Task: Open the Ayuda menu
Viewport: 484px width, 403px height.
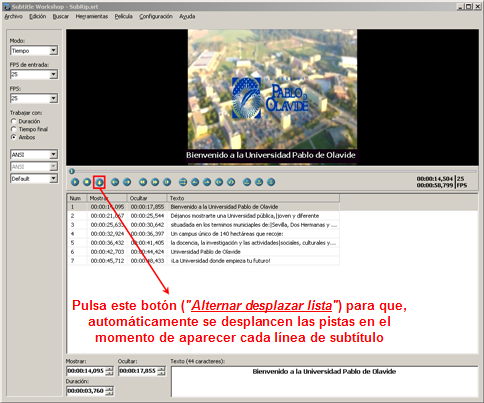Action: coord(187,16)
